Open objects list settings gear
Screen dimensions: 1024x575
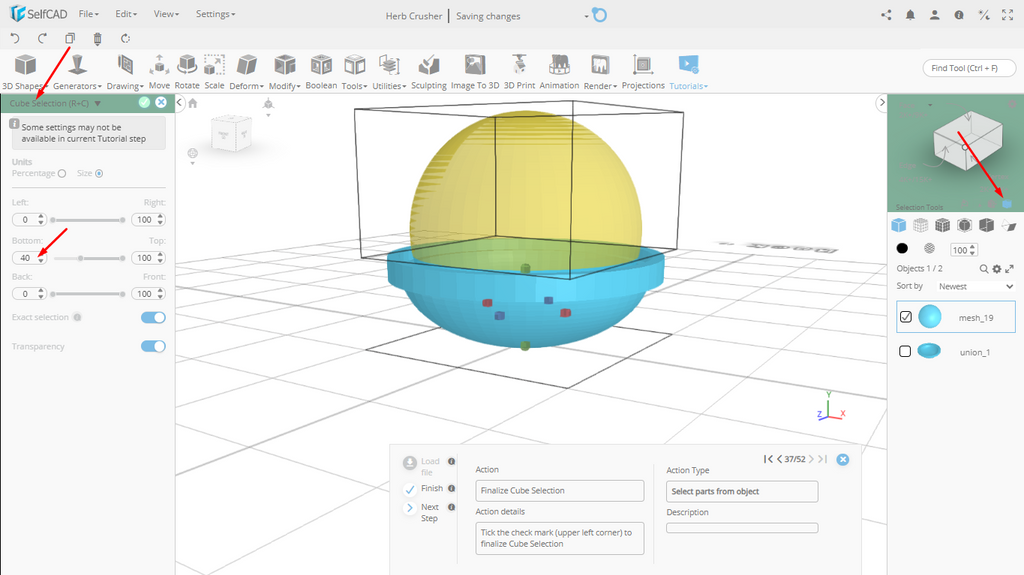997,269
